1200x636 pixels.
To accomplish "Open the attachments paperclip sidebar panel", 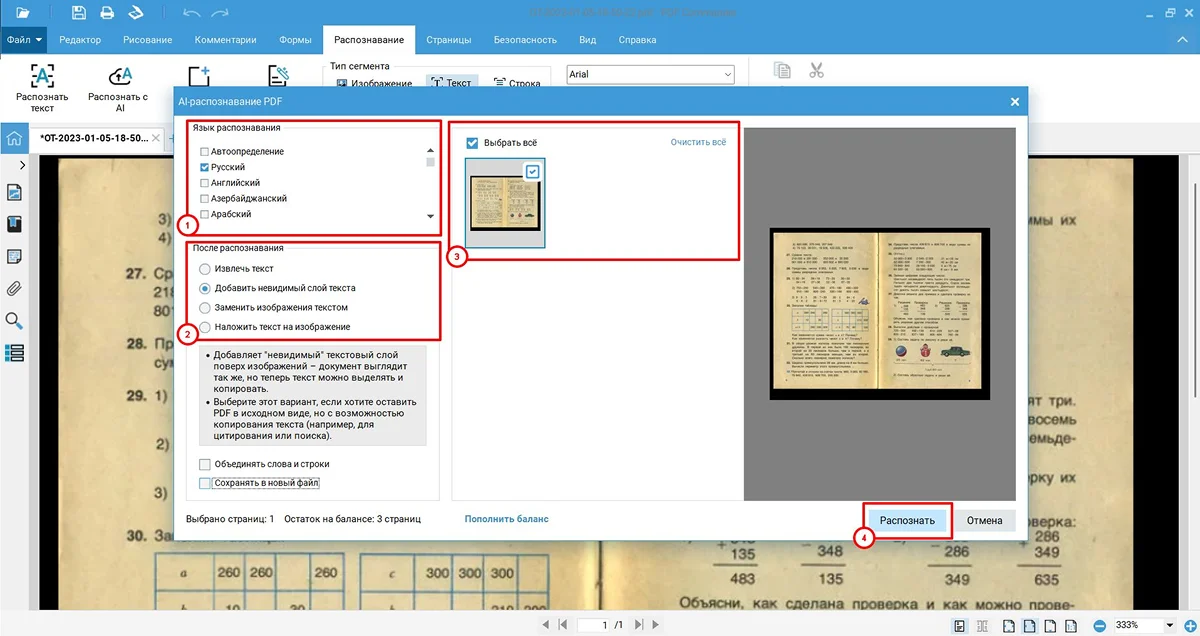I will (x=15, y=289).
